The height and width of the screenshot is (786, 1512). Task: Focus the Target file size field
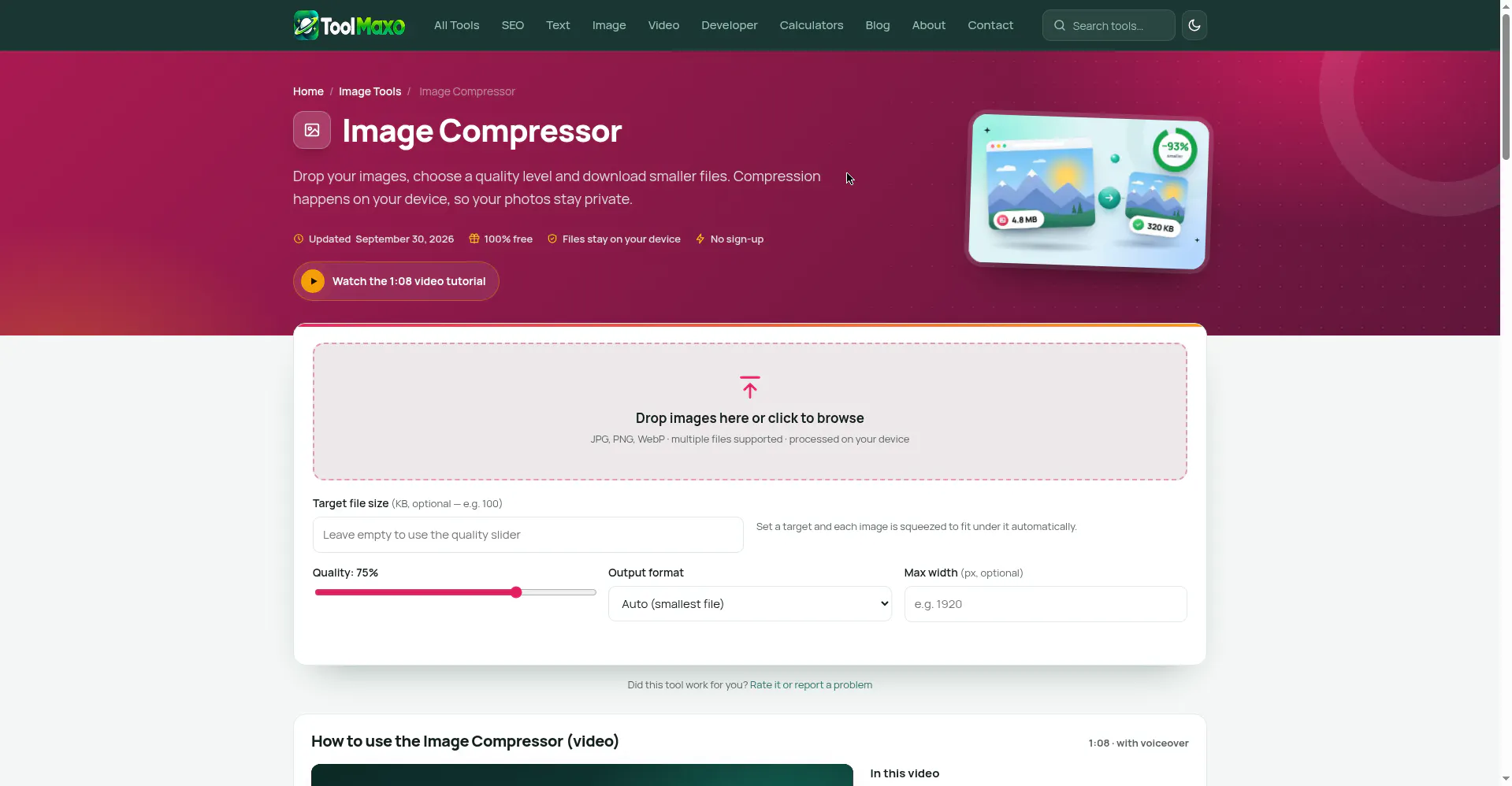pyautogui.click(x=528, y=535)
